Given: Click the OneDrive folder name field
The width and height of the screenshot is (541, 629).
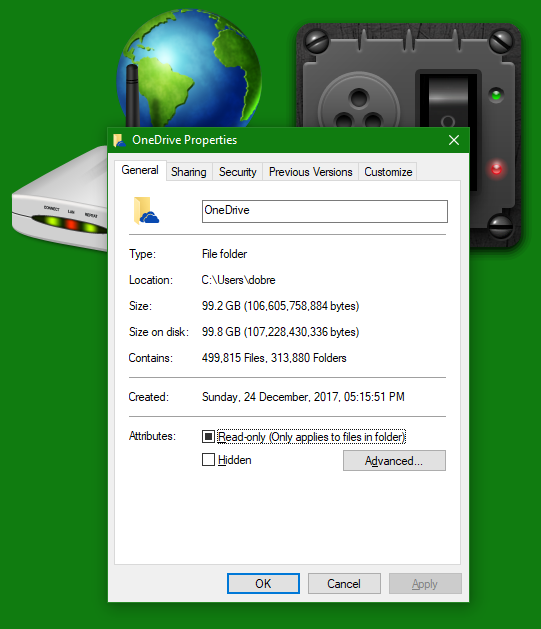Looking at the screenshot, I should pyautogui.click(x=325, y=211).
